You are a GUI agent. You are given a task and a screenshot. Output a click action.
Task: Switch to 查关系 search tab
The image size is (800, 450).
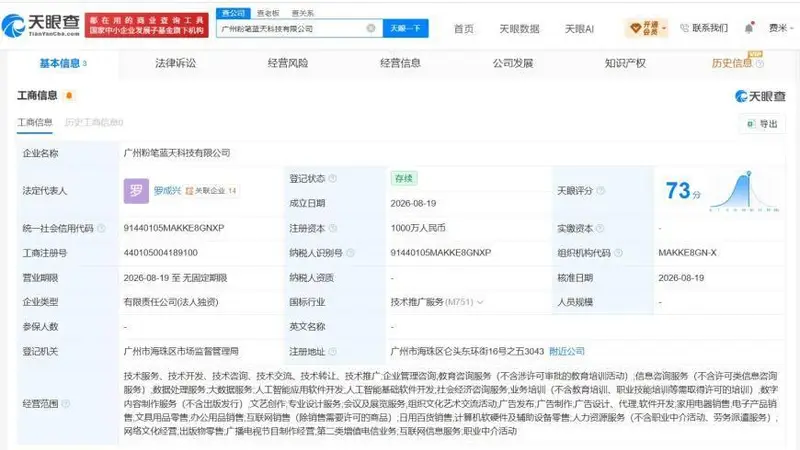(302, 13)
